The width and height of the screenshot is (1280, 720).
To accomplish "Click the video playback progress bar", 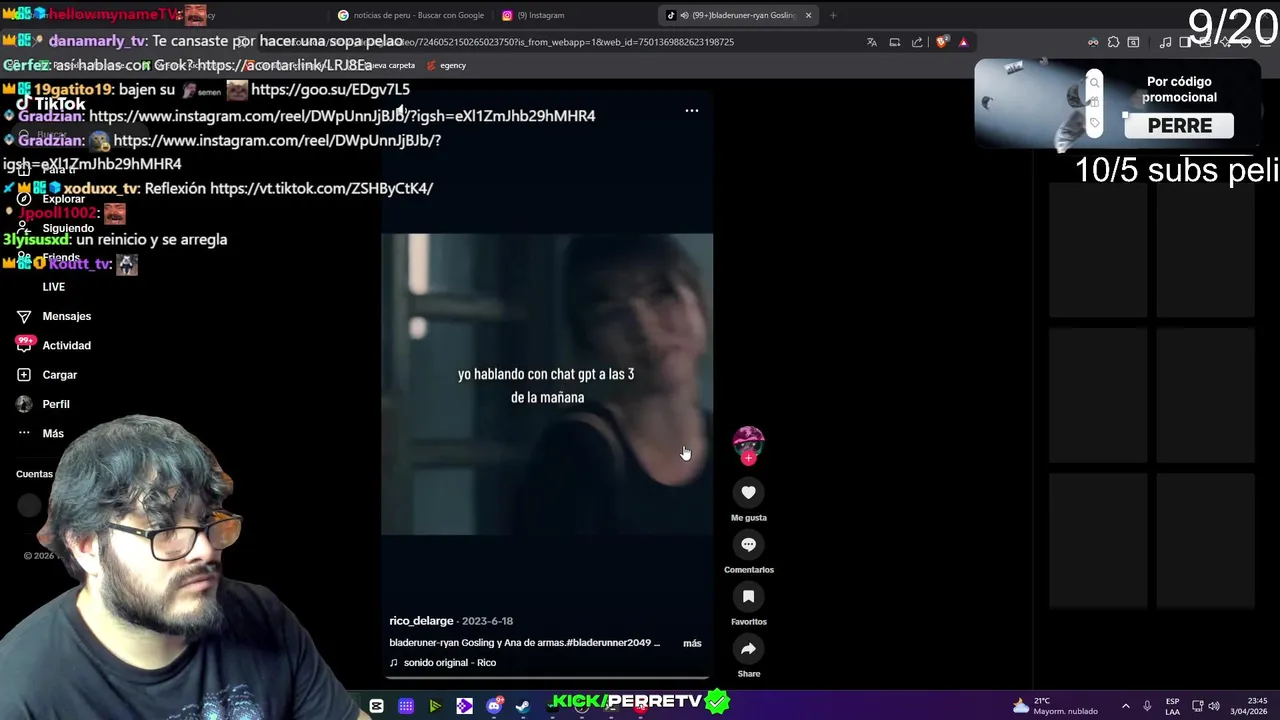I will point(546,677).
